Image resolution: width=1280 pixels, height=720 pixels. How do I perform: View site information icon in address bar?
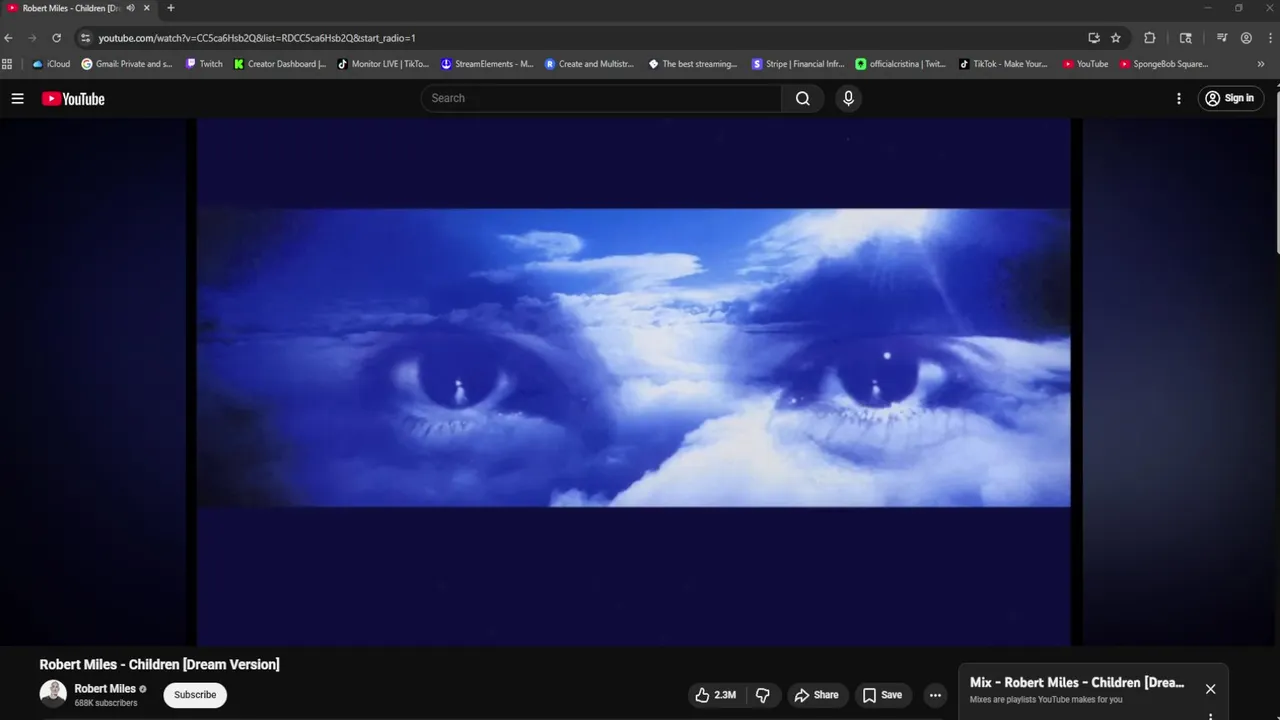pyautogui.click(x=86, y=38)
